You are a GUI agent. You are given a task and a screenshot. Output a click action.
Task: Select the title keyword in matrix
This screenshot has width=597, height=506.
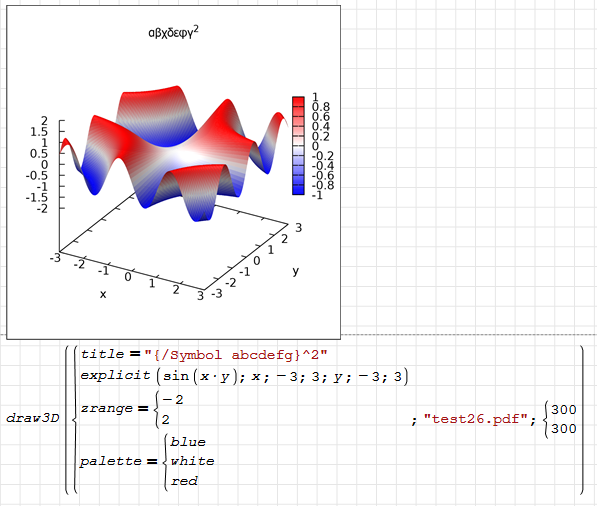[x=102, y=354]
